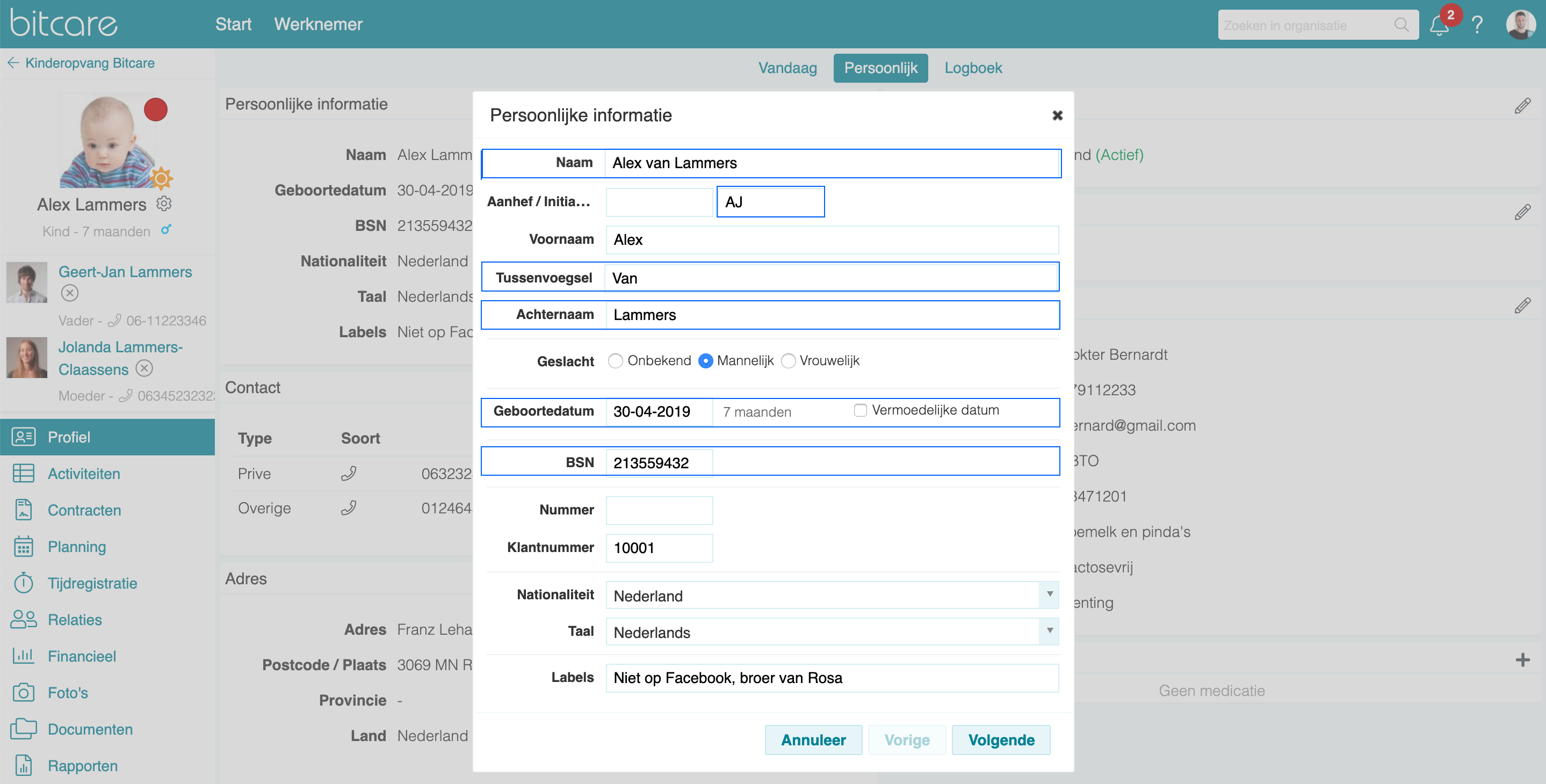The width and height of the screenshot is (1546, 784).
Task: Click the Rapporten file icon
Action: (x=24, y=765)
